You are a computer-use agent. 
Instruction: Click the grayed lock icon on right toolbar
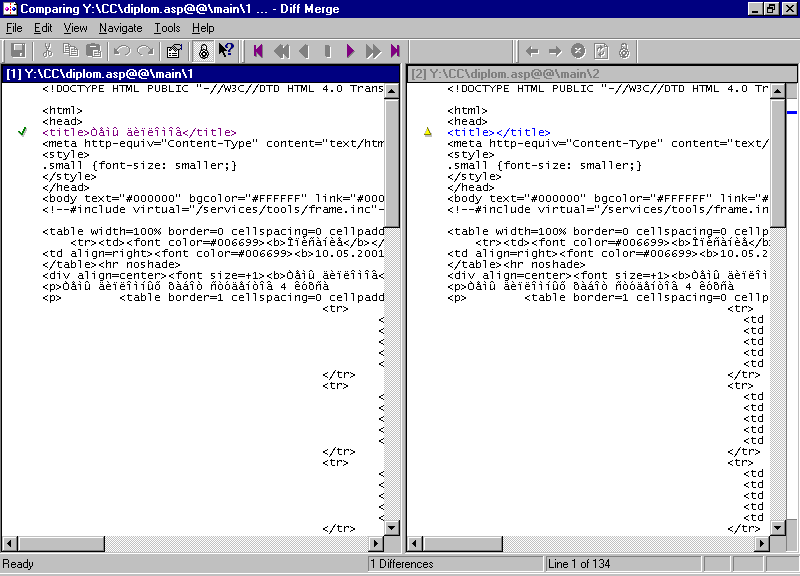(x=624, y=51)
